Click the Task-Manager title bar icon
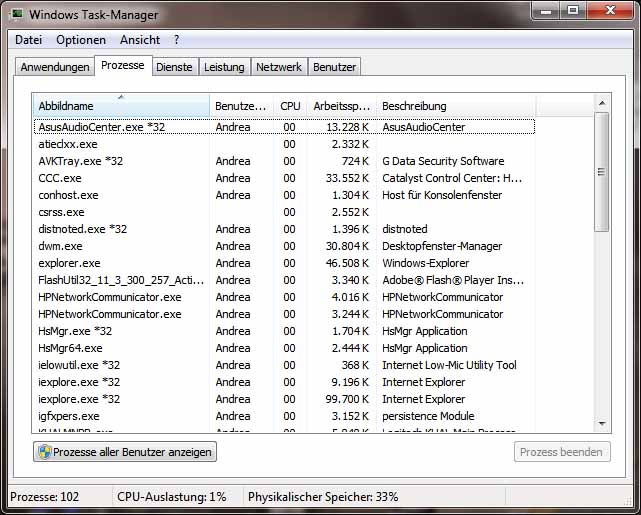The height and width of the screenshot is (515, 641). [x=17, y=15]
